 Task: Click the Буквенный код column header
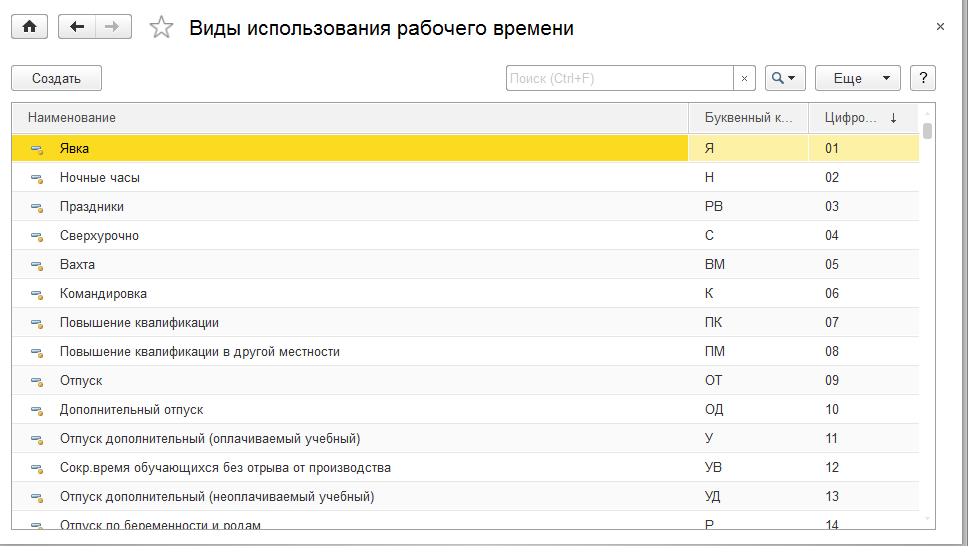748,118
